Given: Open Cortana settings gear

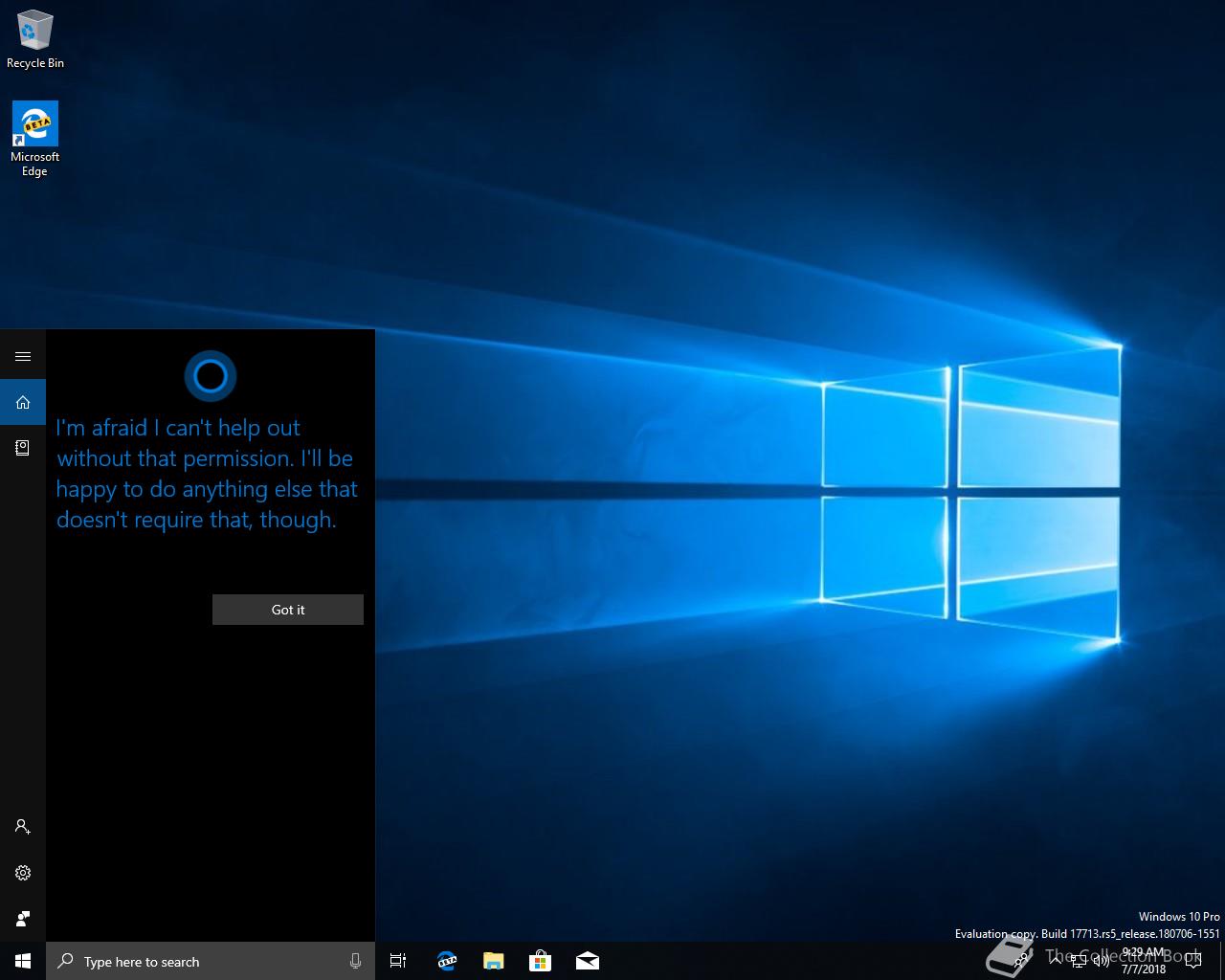Looking at the screenshot, I should tap(23, 873).
